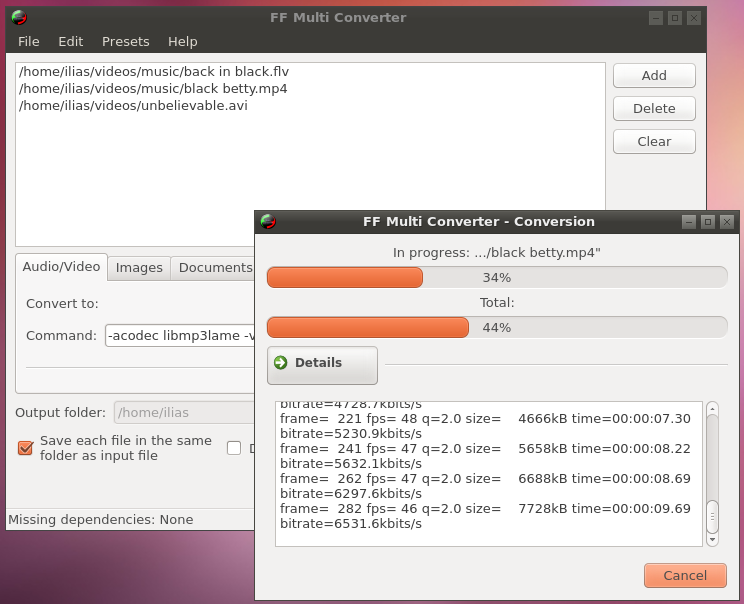Select the back in black.flv file entry
The image size is (744, 604).
coord(154,72)
